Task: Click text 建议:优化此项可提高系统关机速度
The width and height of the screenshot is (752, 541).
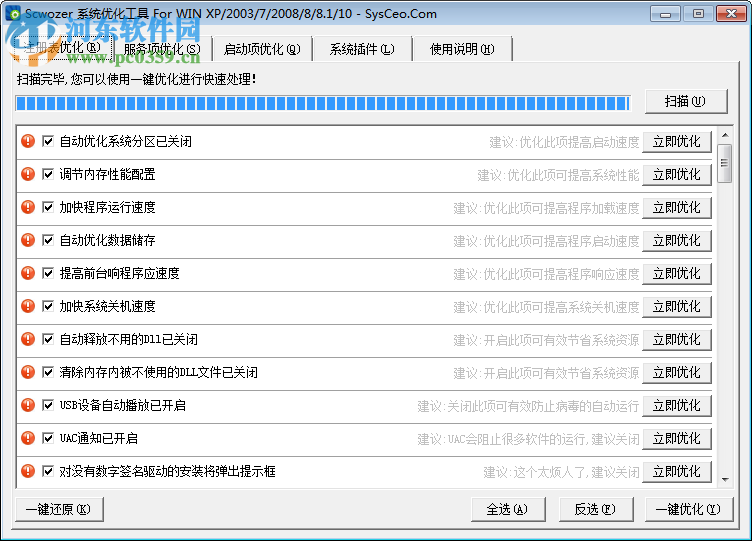Action: pos(546,307)
